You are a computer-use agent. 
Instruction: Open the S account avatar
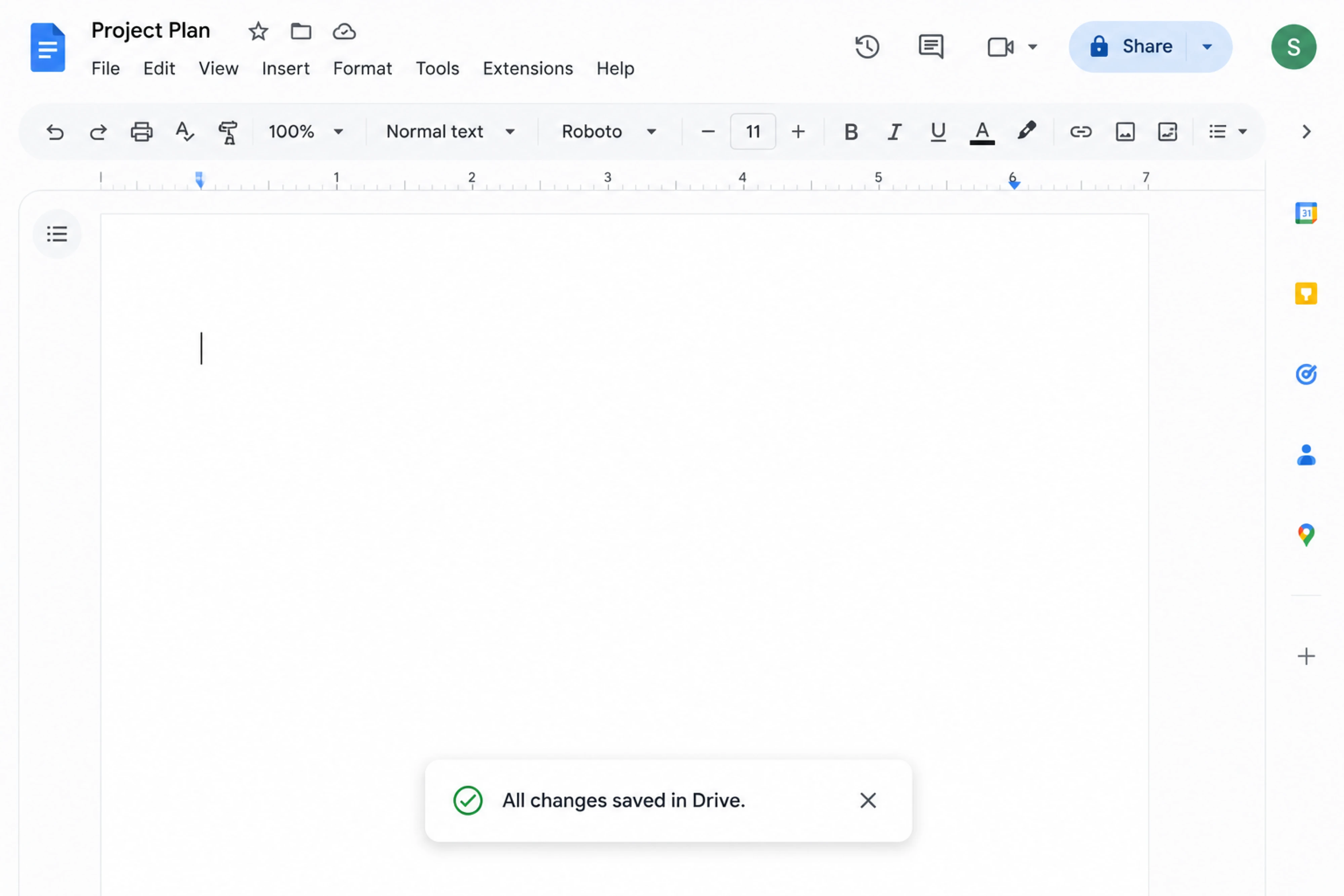point(1294,47)
